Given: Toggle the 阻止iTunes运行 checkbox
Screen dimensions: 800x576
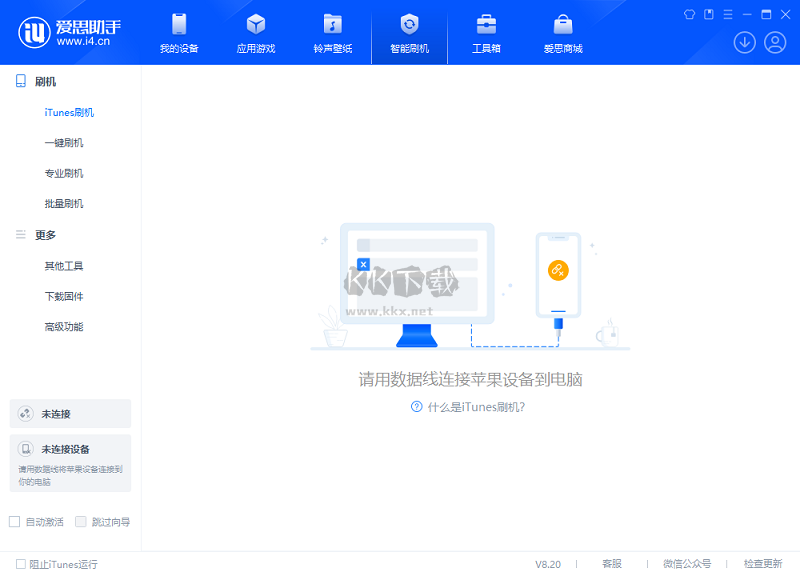Looking at the screenshot, I should pyautogui.click(x=20, y=564).
